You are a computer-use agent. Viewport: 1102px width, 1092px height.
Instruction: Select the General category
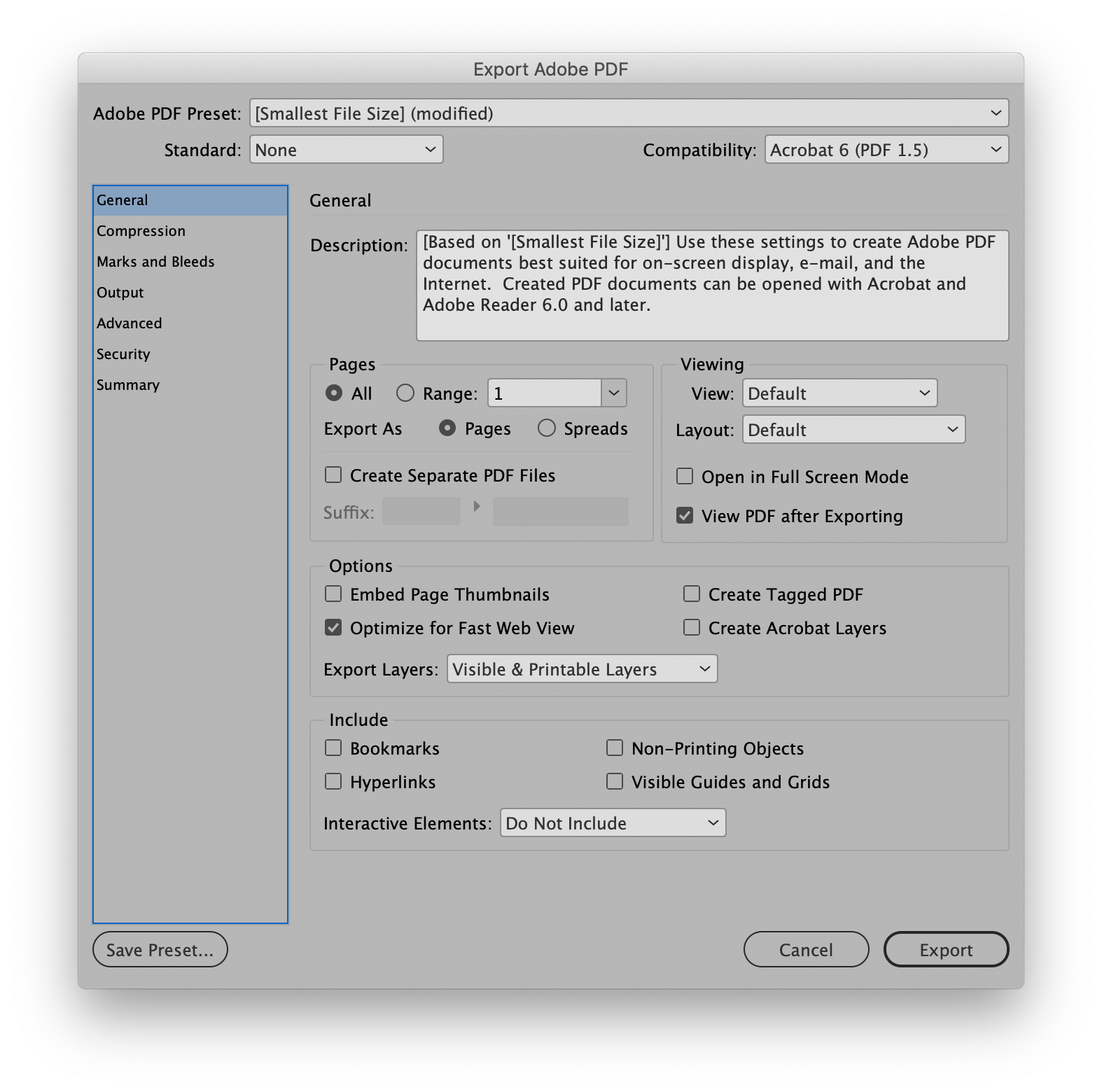pos(190,200)
